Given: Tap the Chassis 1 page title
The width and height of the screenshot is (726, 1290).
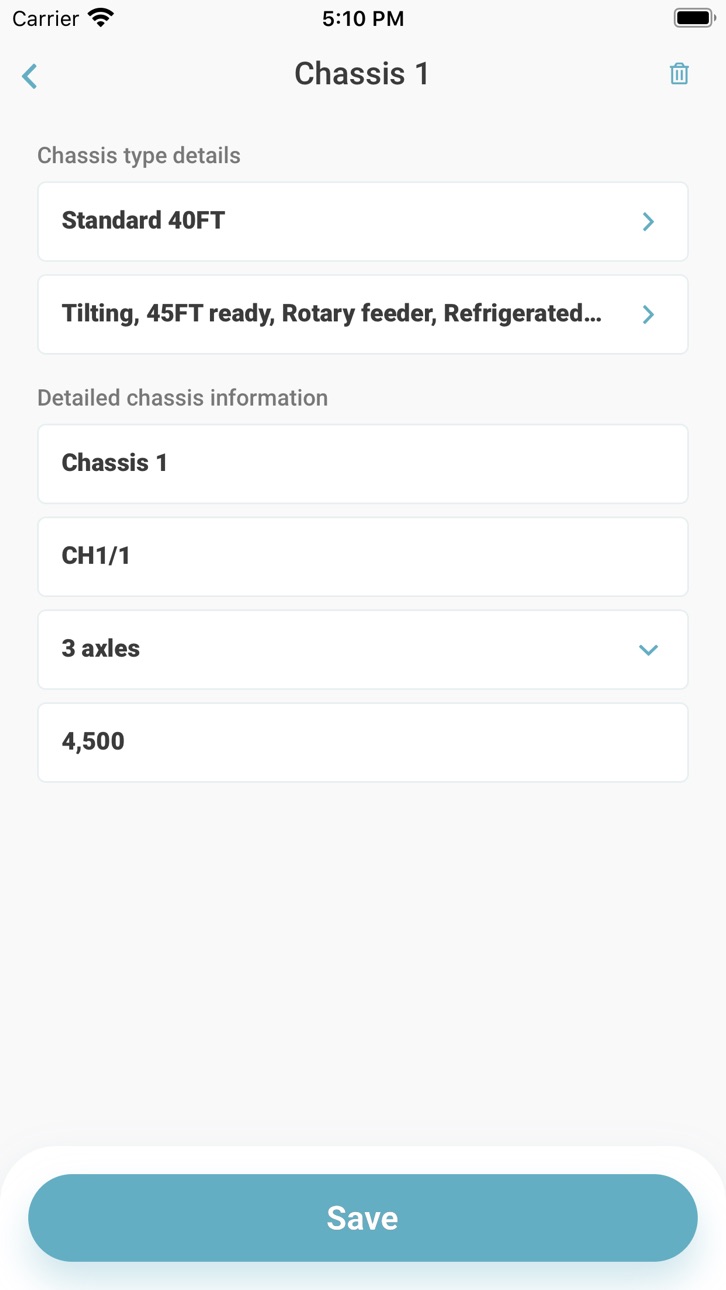Looking at the screenshot, I should [x=362, y=74].
